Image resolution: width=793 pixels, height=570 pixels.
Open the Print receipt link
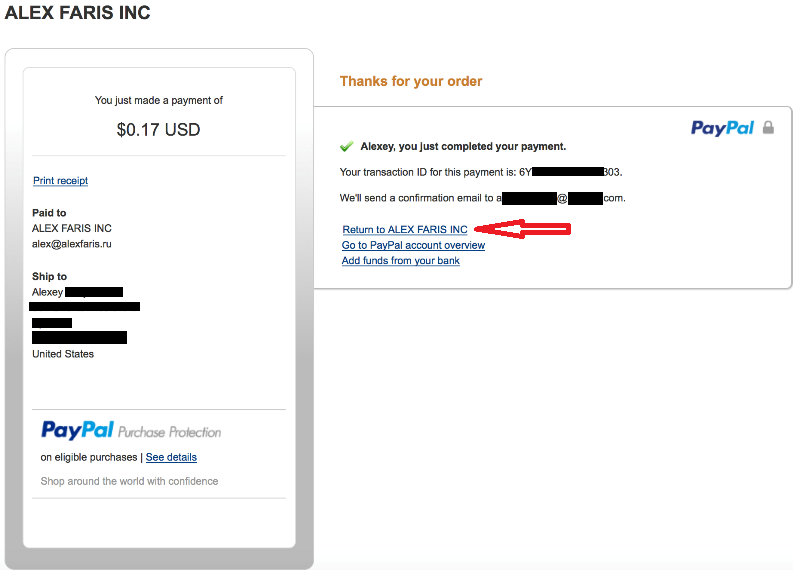click(61, 181)
